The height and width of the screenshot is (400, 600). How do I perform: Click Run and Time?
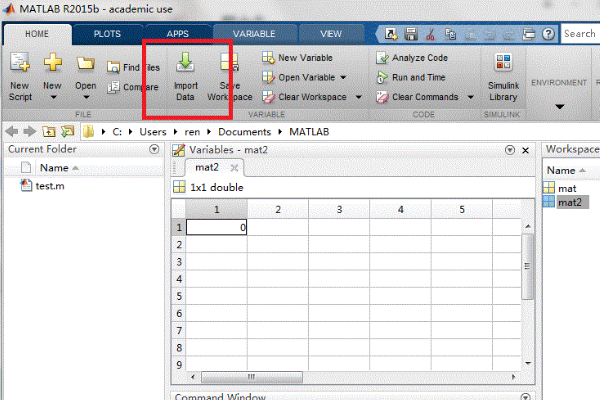pos(411,77)
